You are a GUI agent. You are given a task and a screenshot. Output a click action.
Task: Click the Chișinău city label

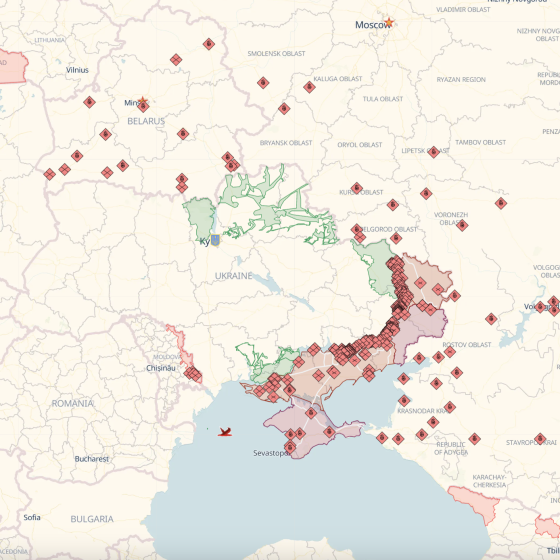coord(161,368)
